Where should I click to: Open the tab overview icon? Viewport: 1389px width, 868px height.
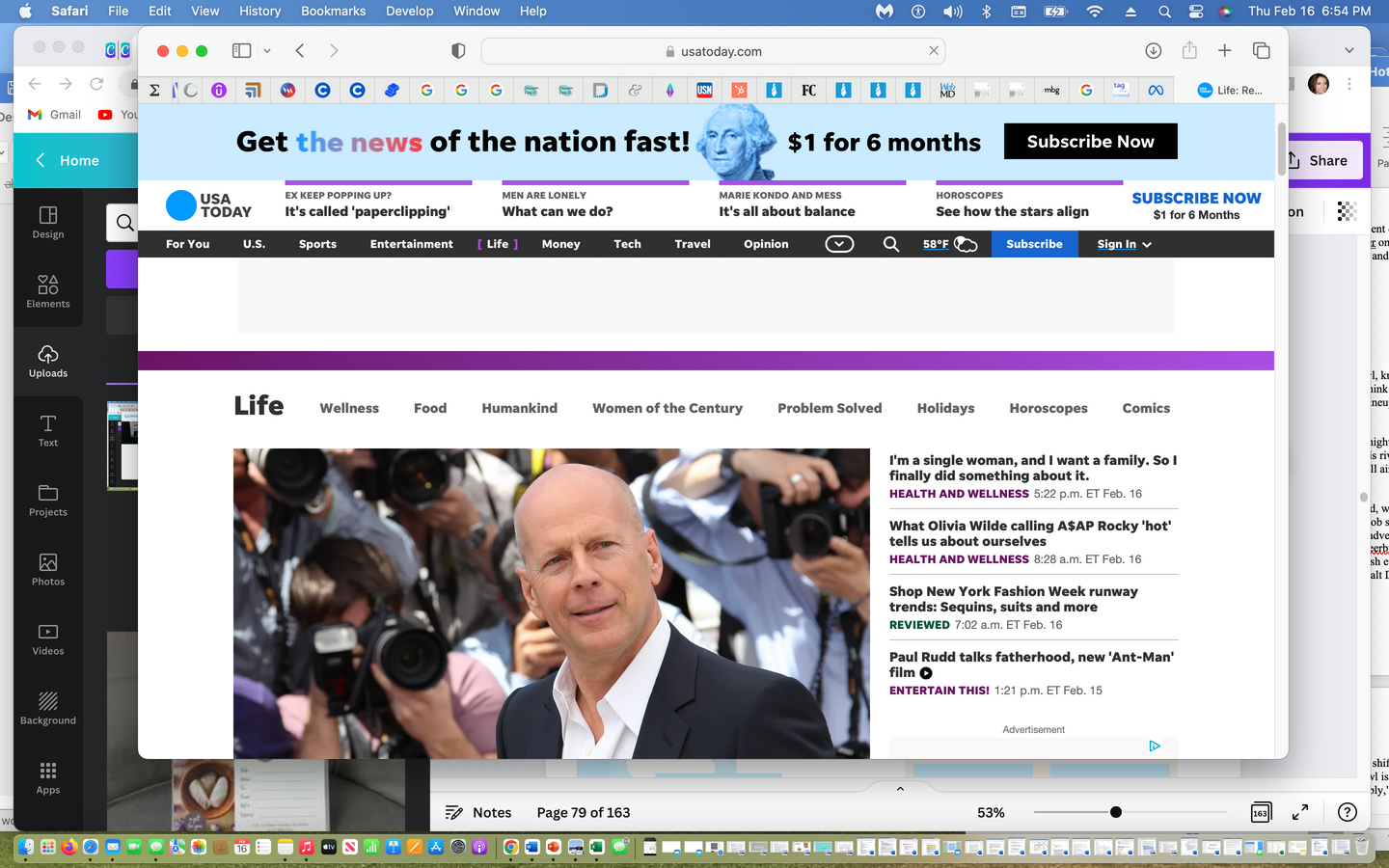tap(1261, 51)
